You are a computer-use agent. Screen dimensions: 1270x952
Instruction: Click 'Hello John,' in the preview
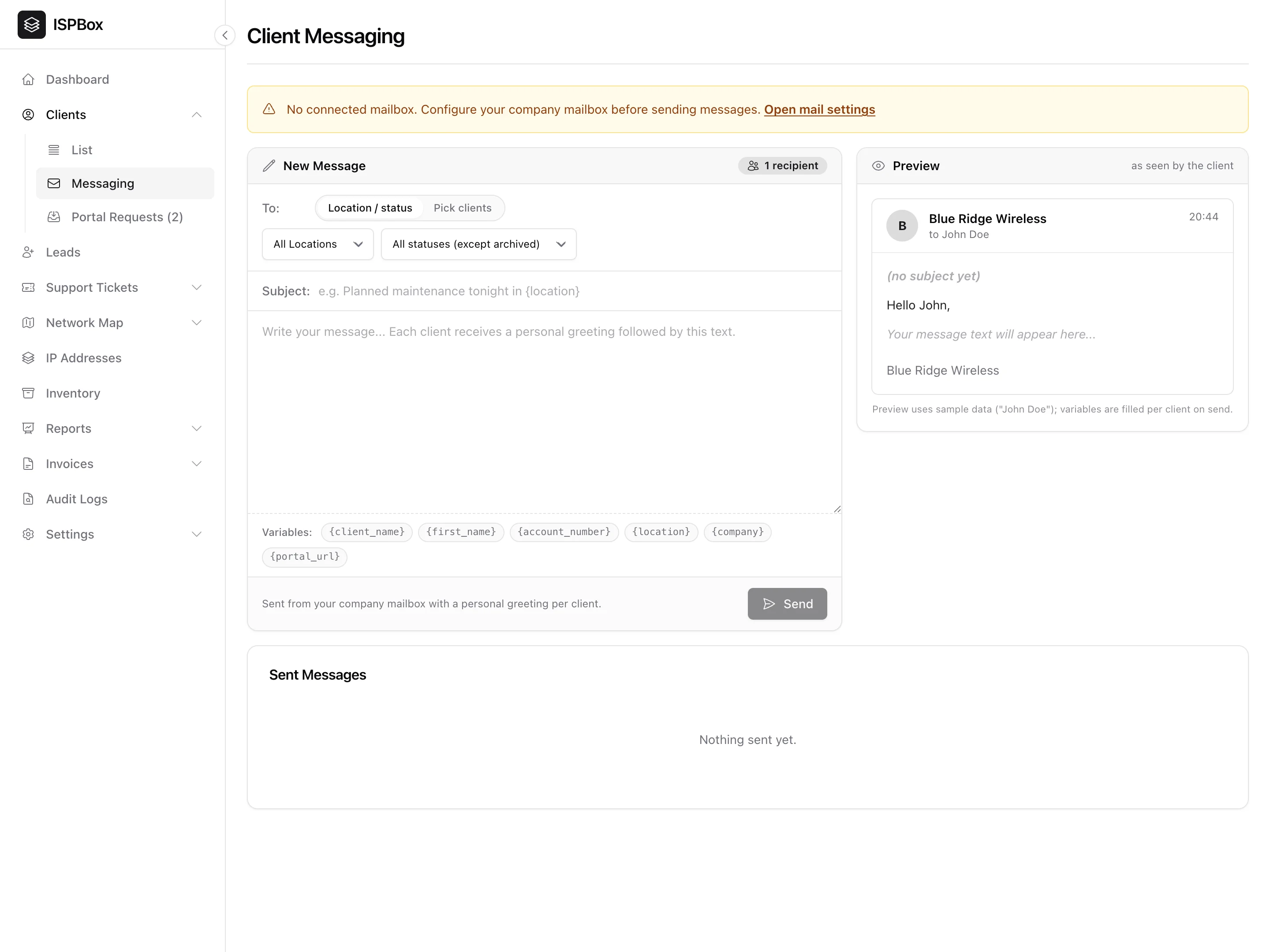coord(918,305)
